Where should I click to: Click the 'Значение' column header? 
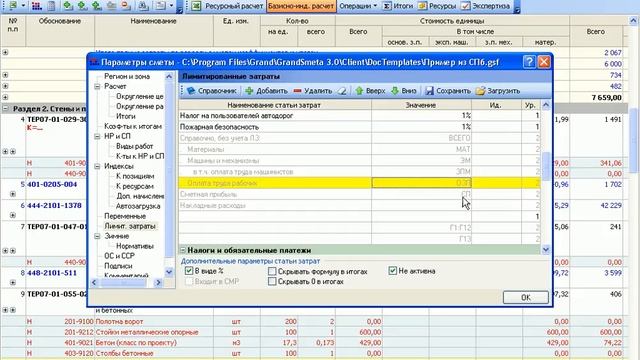(421, 105)
